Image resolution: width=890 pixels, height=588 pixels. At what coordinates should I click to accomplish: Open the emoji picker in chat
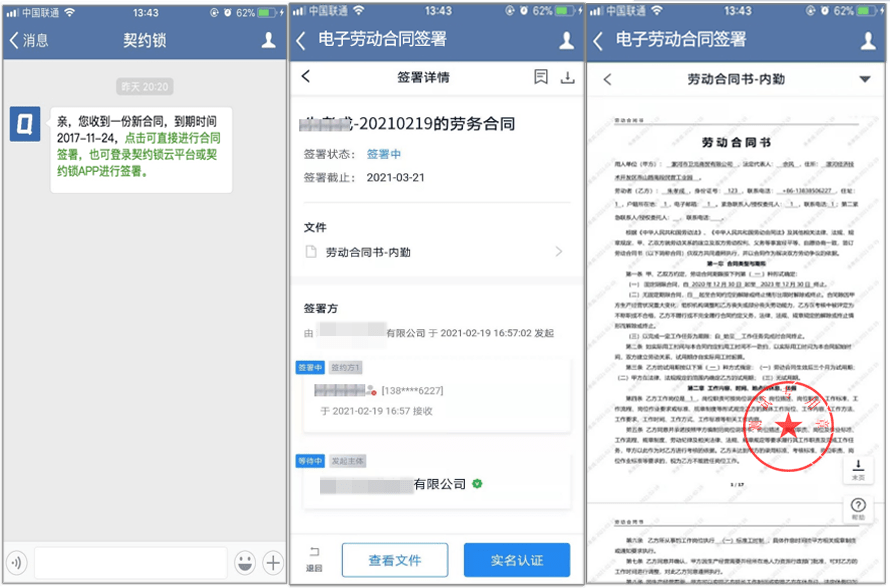(245, 562)
